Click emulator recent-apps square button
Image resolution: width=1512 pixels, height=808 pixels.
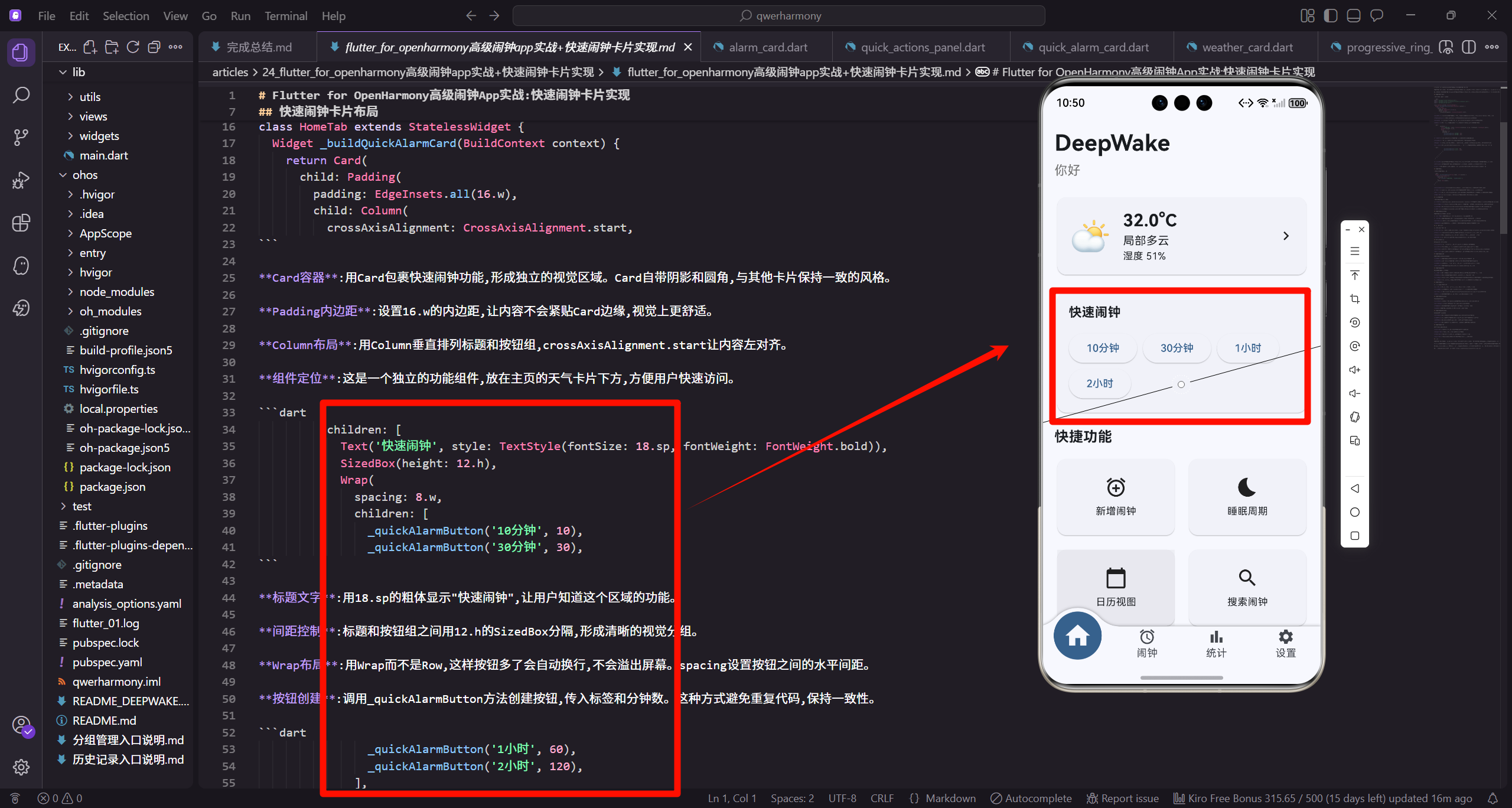(1355, 536)
